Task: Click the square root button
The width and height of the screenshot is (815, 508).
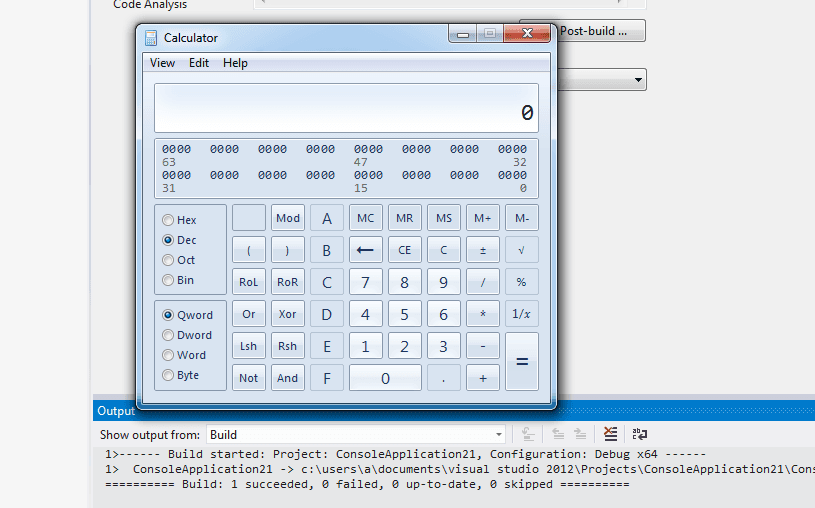Action: click(x=521, y=250)
